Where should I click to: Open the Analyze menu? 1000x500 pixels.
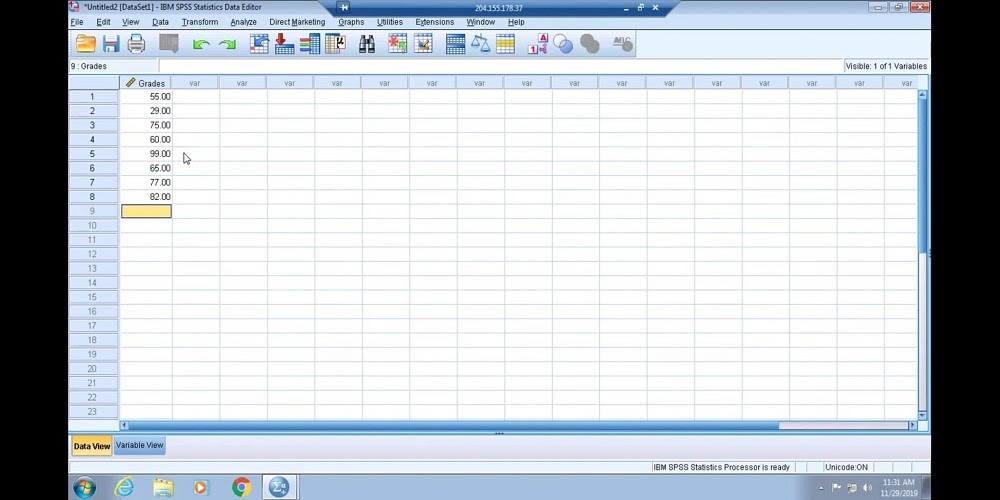pyautogui.click(x=243, y=22)
